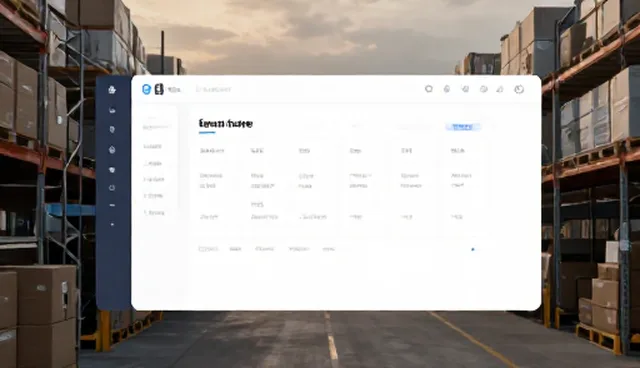Click the third icon in dark sidebar
640x368 pixels.
(112, 130)
